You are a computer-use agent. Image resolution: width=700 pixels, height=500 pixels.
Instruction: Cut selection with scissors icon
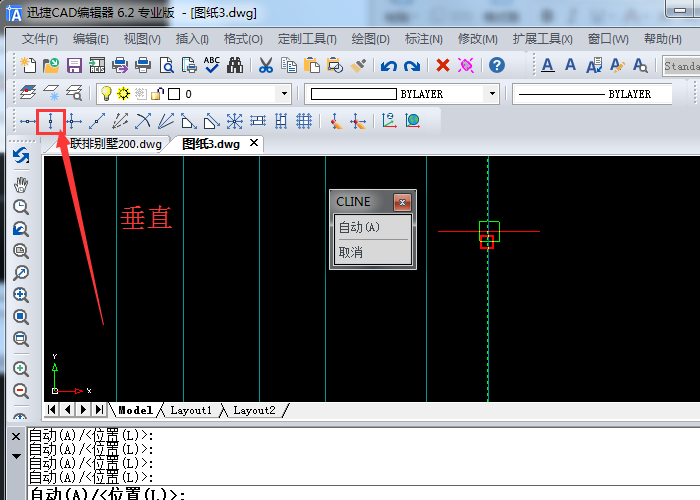(266, 66)
